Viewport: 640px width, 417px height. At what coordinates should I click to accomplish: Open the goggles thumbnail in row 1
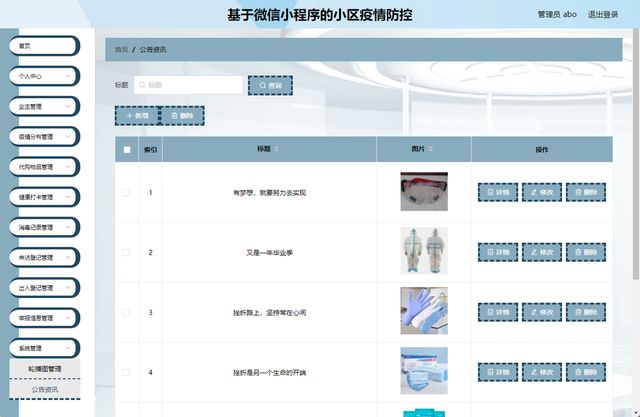[424, 192]
